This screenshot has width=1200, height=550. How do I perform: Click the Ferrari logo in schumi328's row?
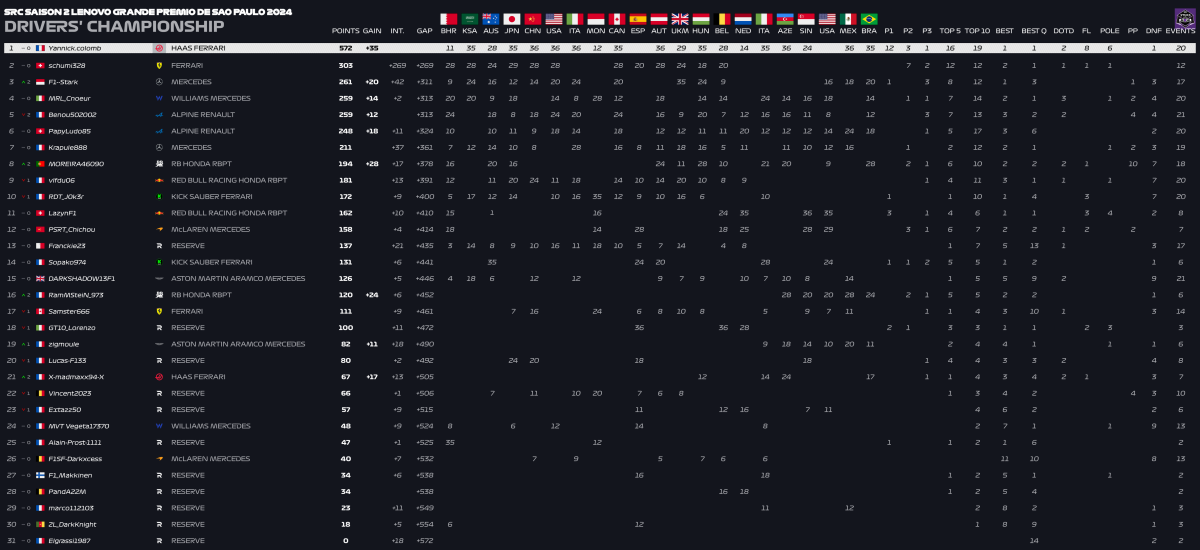(x=160, y=64)
